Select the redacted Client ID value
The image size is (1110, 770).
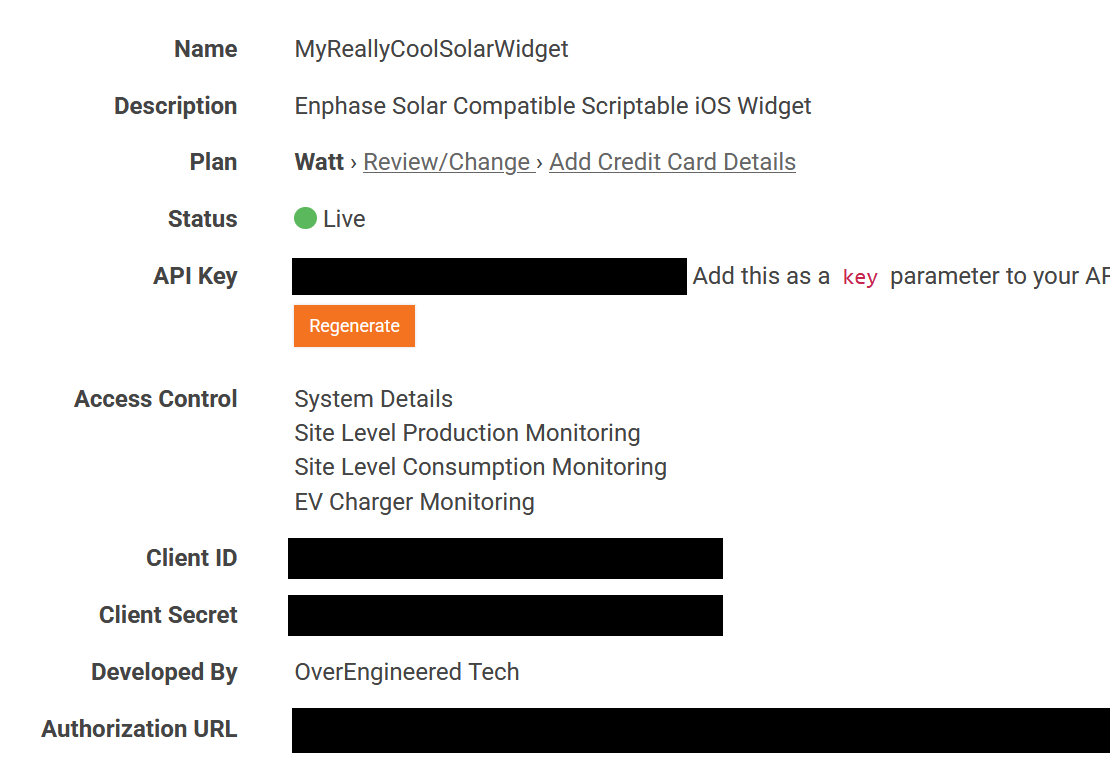tap(505, 558)
